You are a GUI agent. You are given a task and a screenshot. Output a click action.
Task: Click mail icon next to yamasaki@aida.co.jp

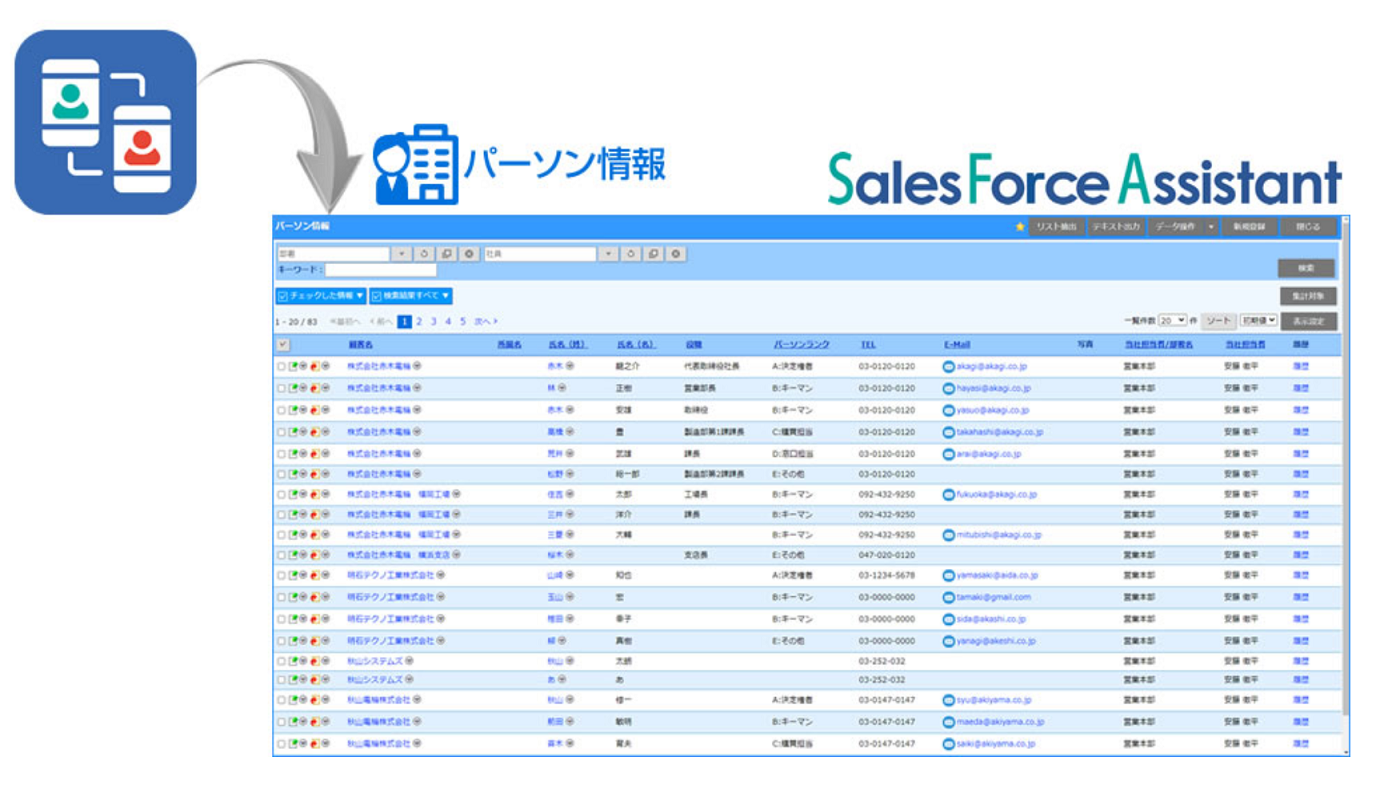click(x=948, y=576)
